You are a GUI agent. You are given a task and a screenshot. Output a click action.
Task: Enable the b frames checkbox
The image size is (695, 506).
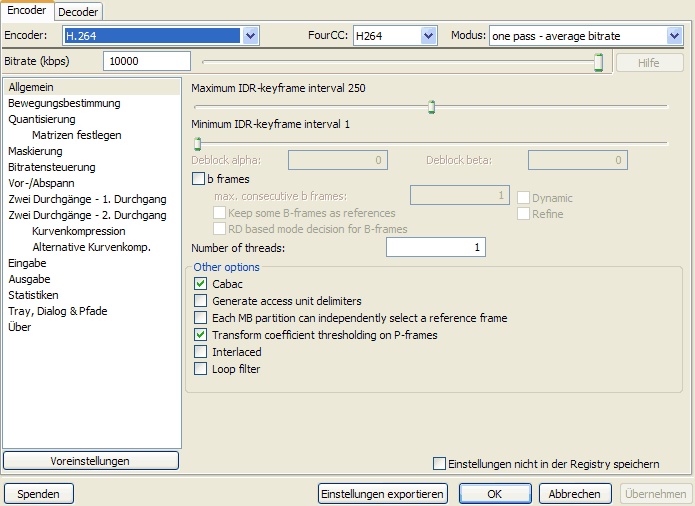pyautogui.click(x=198, y=179)
